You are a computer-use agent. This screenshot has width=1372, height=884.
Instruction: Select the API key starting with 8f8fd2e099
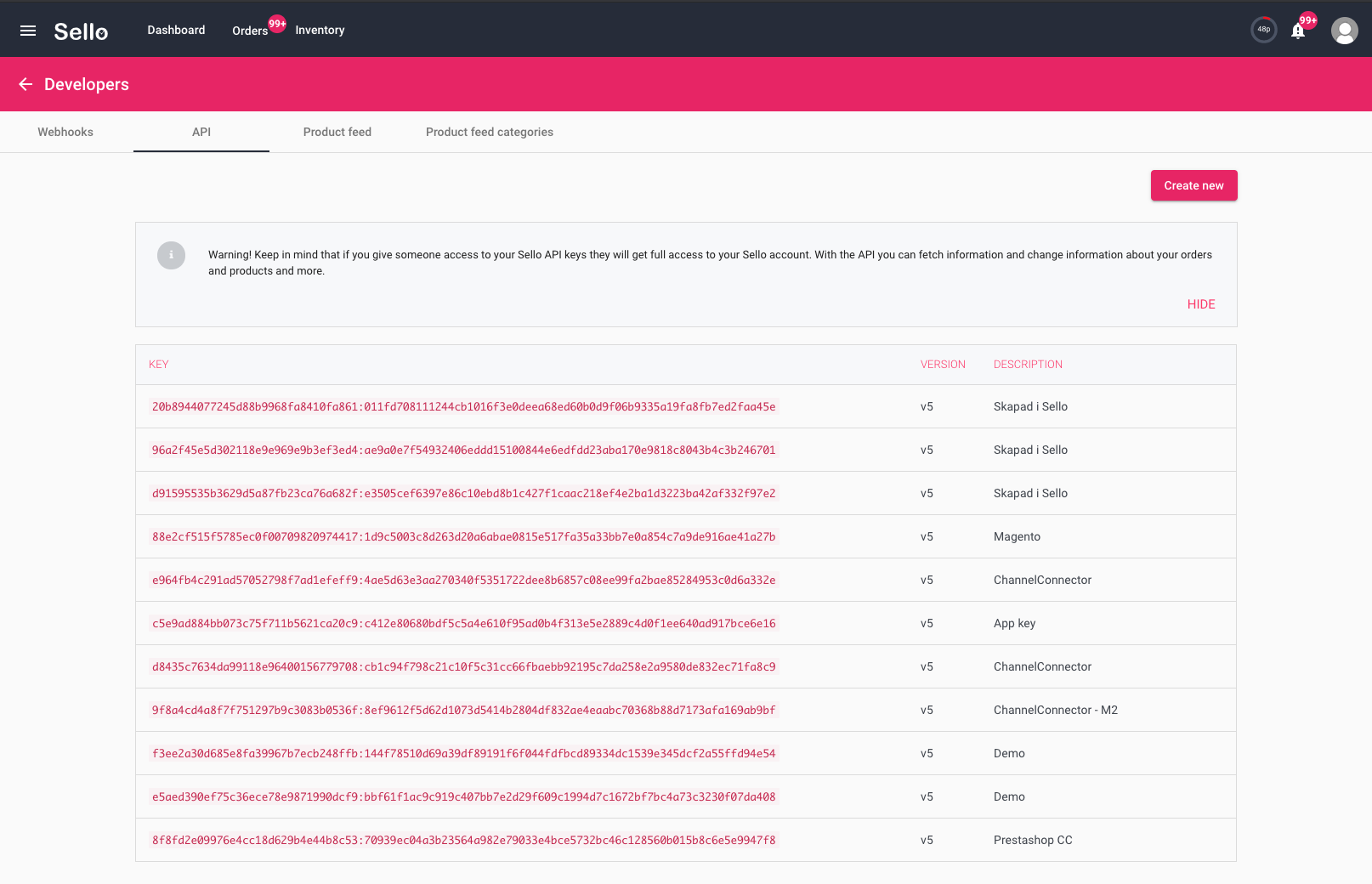coord(464,841)
